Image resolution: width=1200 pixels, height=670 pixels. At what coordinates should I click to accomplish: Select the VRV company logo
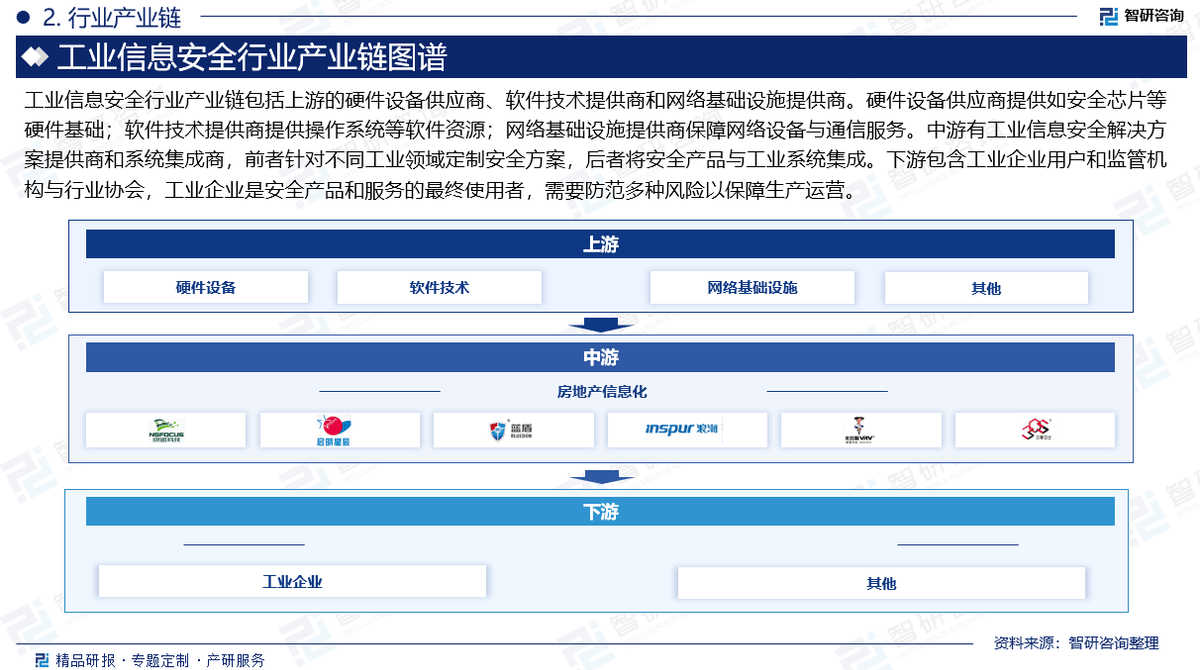click(x=860, y=430)
